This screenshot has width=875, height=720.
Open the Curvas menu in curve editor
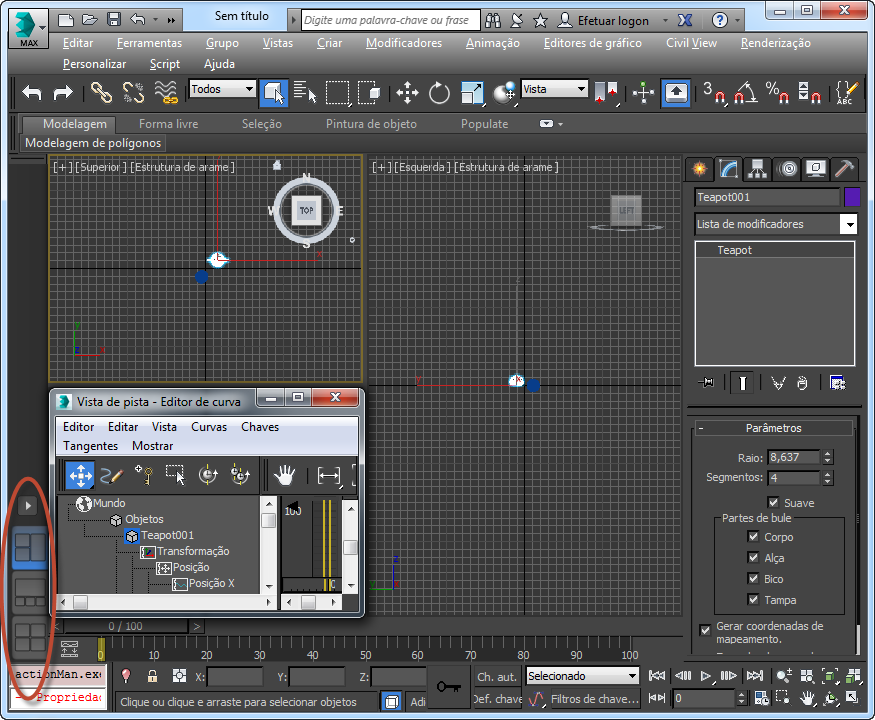point(209,427)
